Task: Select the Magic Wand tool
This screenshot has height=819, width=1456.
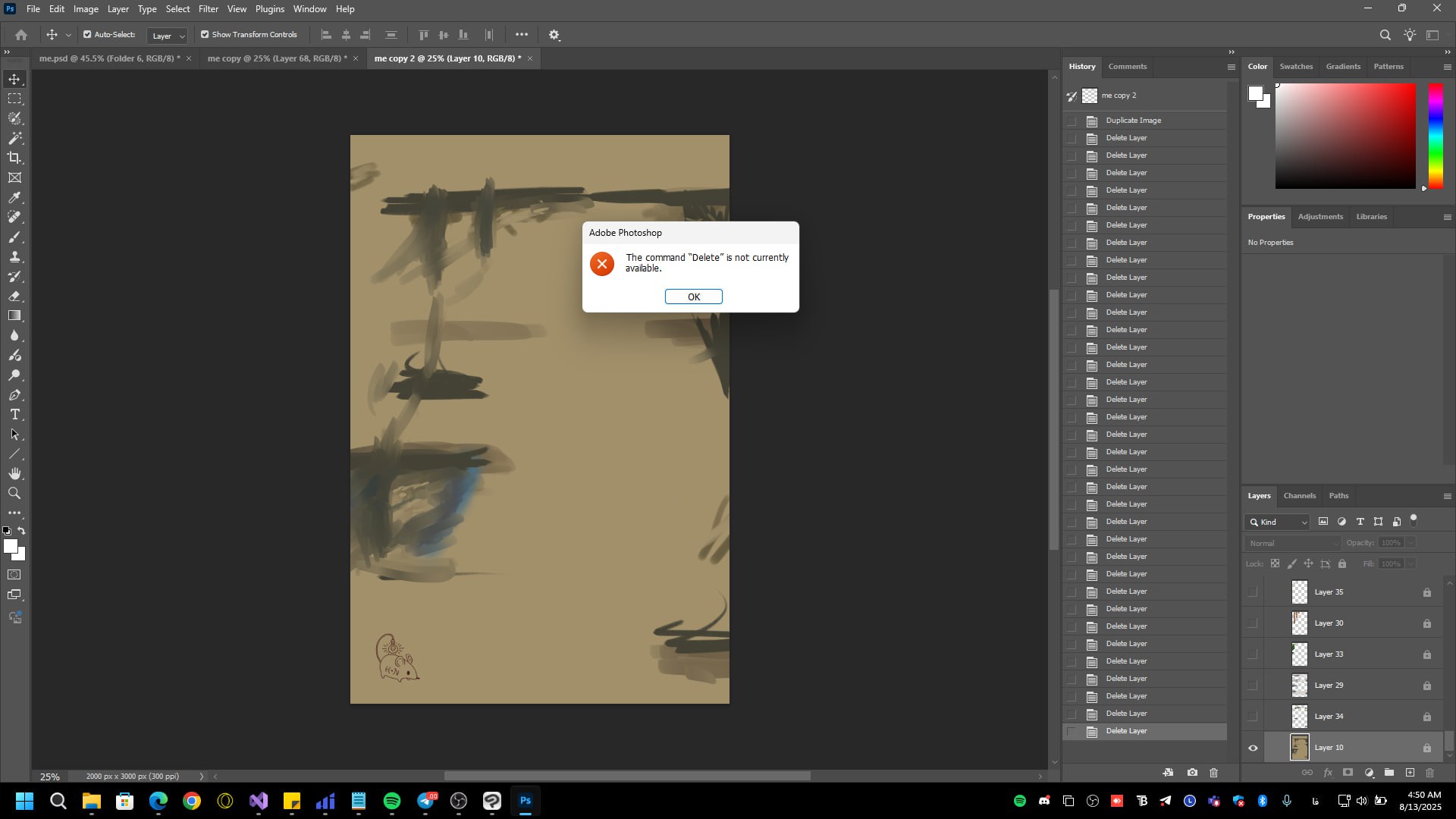Action: (14, 138)
